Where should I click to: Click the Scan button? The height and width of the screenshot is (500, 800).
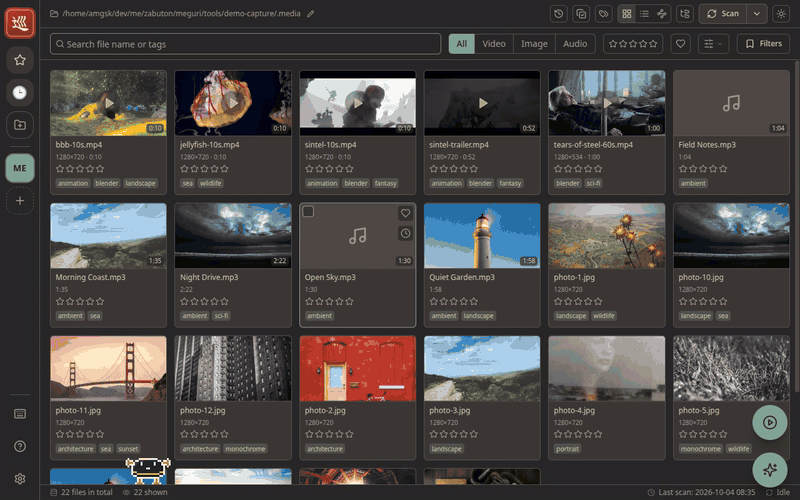tap(723, 14)
